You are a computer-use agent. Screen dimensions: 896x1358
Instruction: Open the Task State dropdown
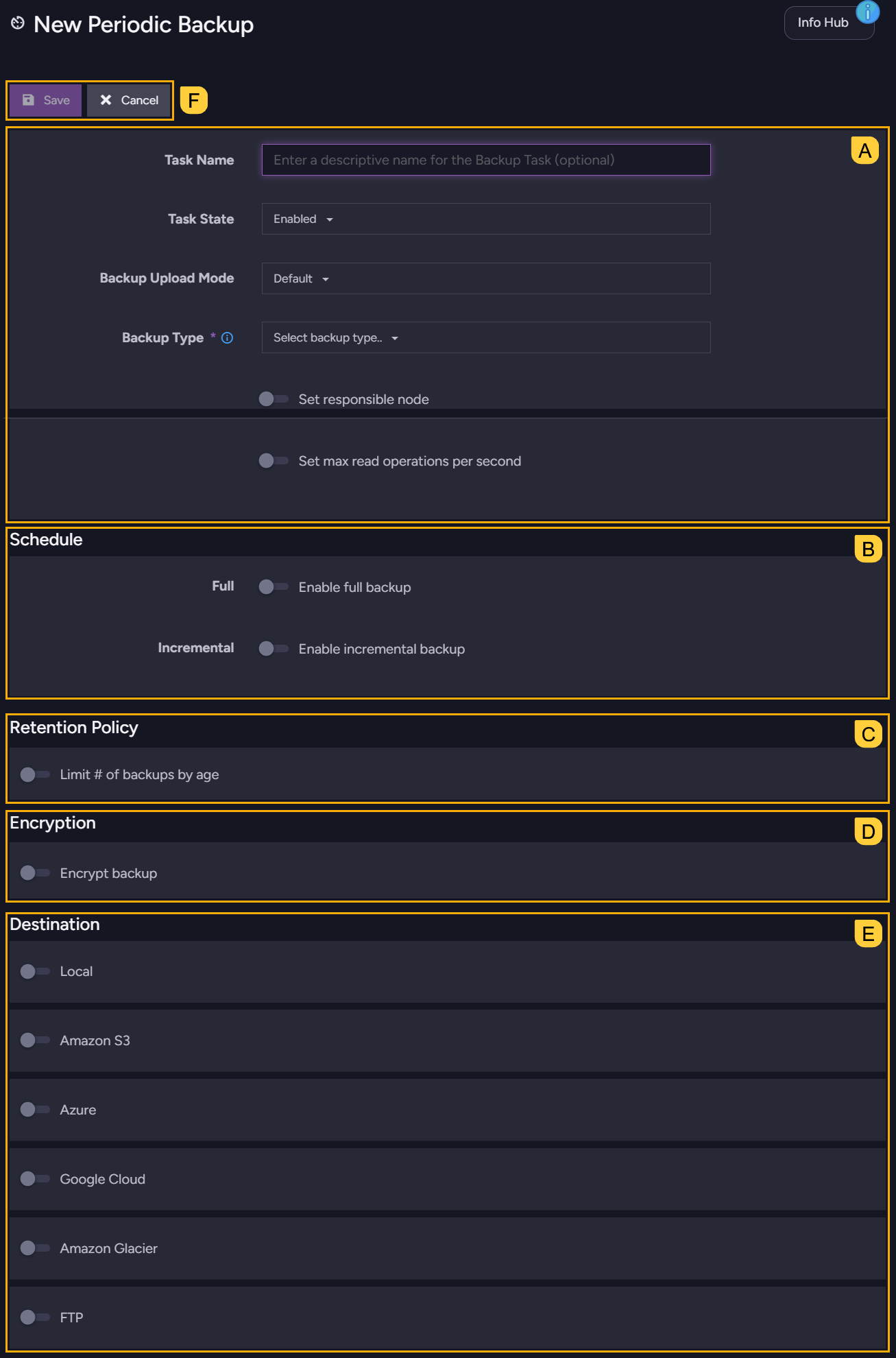tap(303, 219)
